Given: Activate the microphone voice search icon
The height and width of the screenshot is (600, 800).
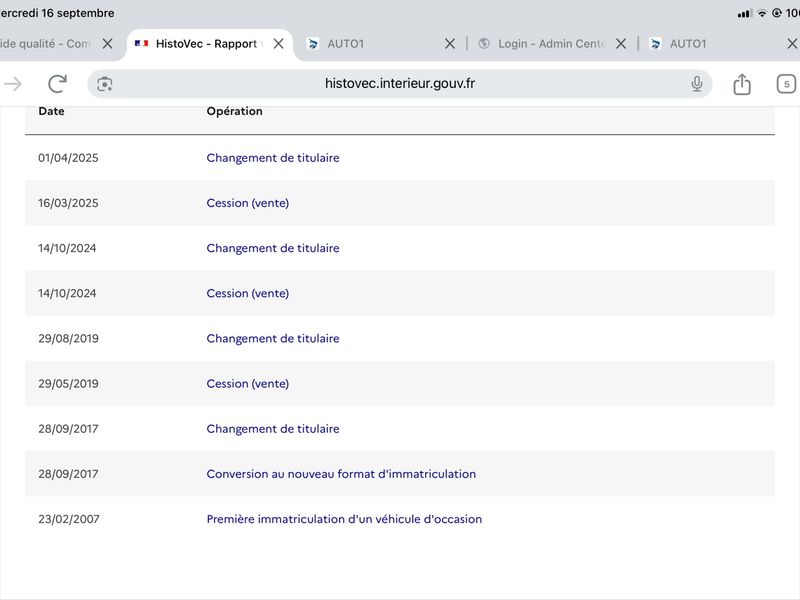Looking at the screenshot, I should coord(696,84).
